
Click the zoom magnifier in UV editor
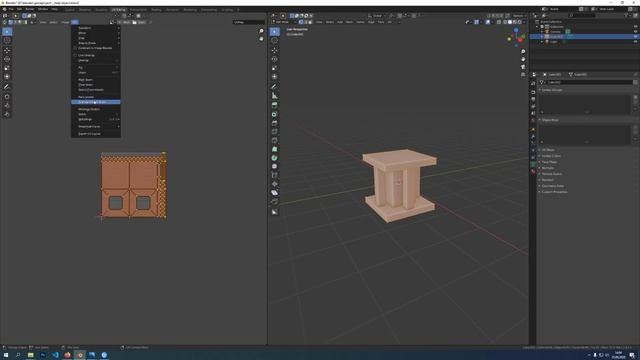point(261,31)
